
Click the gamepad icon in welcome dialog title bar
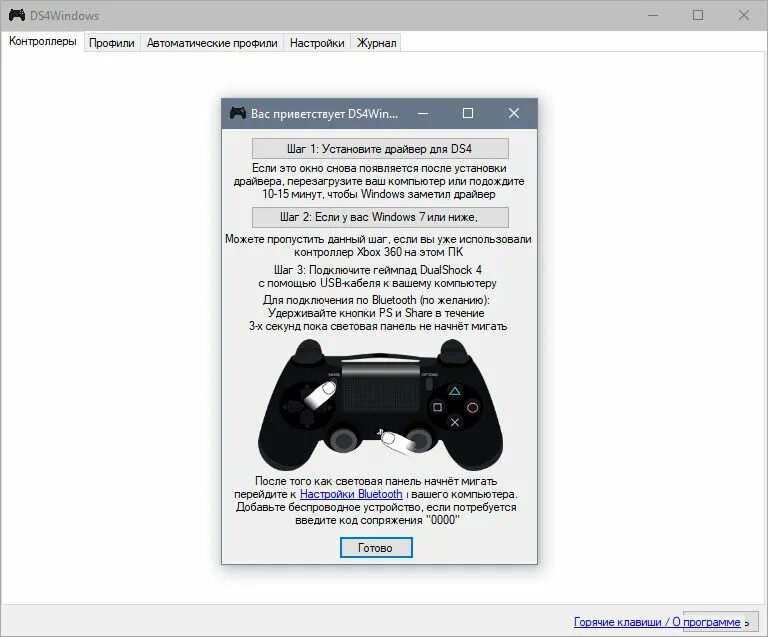tap(238, 113)
